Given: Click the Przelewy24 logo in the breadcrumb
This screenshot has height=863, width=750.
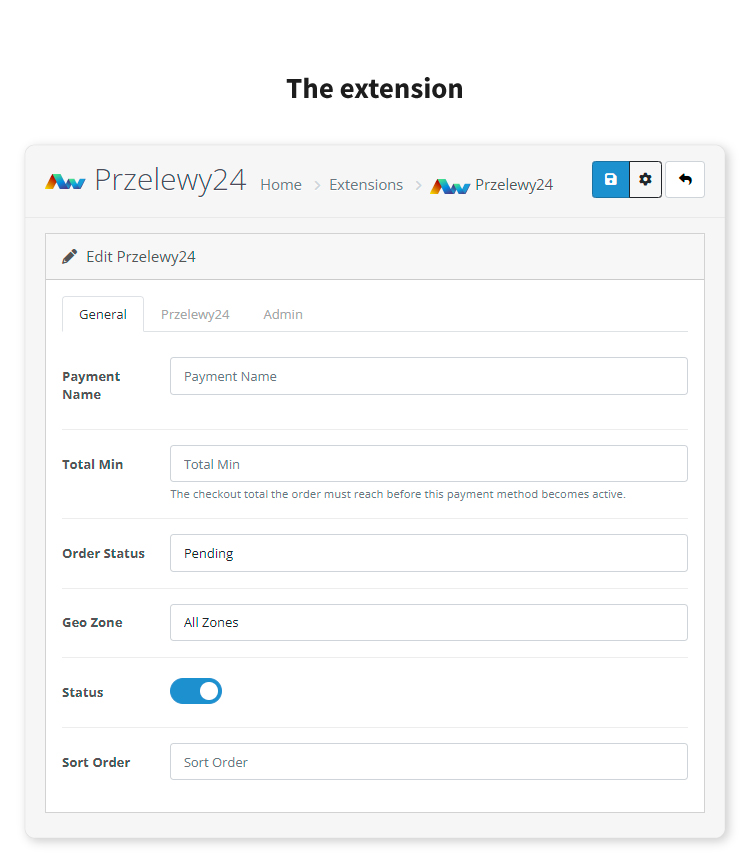Looking at the screenshot, I should pyautogui.click(x=450, y=185).
